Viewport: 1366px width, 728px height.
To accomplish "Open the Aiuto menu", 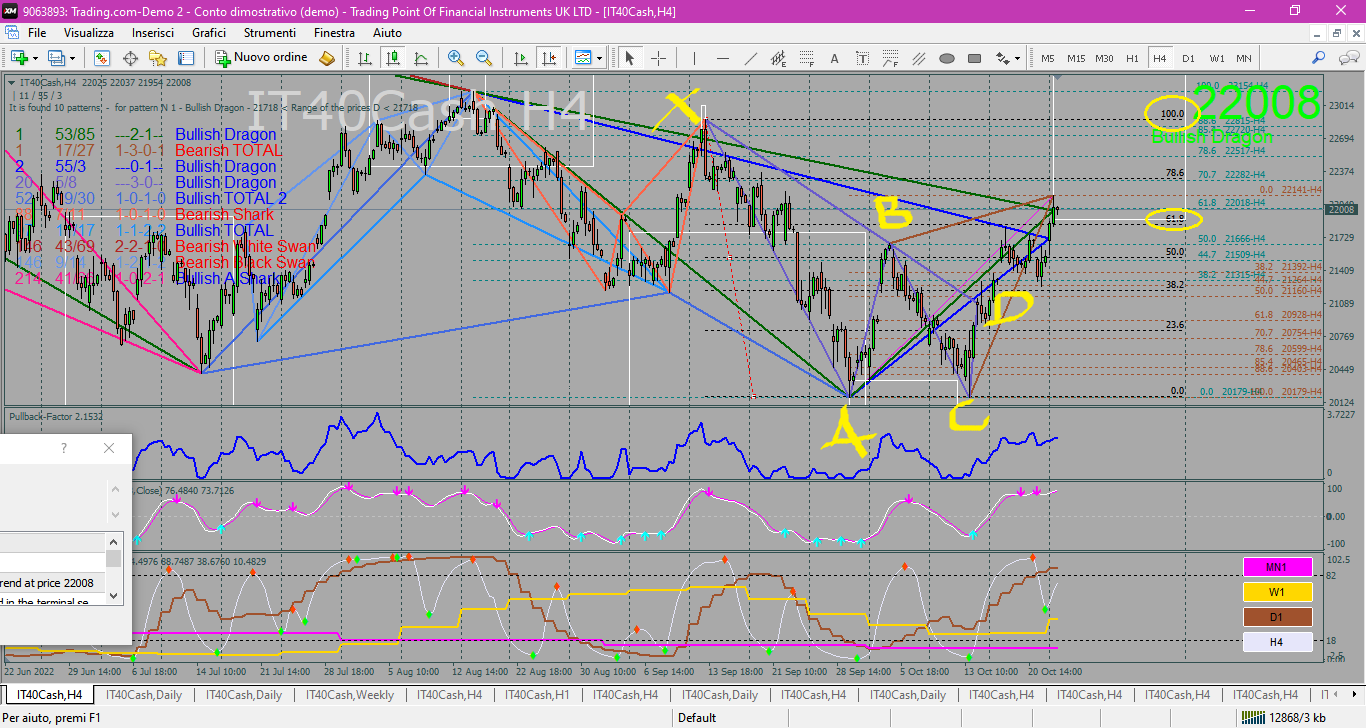I will (387, 33).
